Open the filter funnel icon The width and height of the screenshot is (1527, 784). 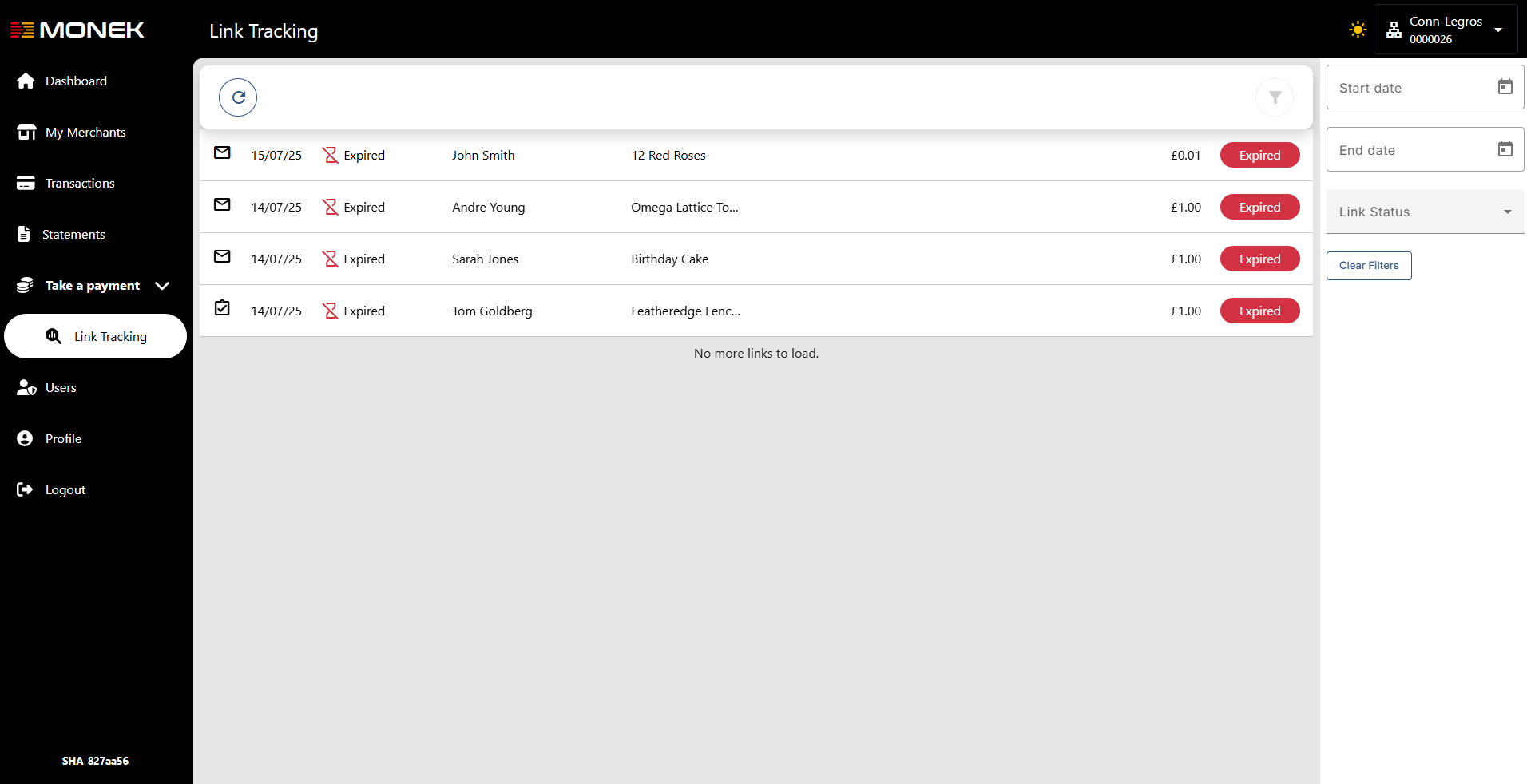click(x=1275, y=97)
